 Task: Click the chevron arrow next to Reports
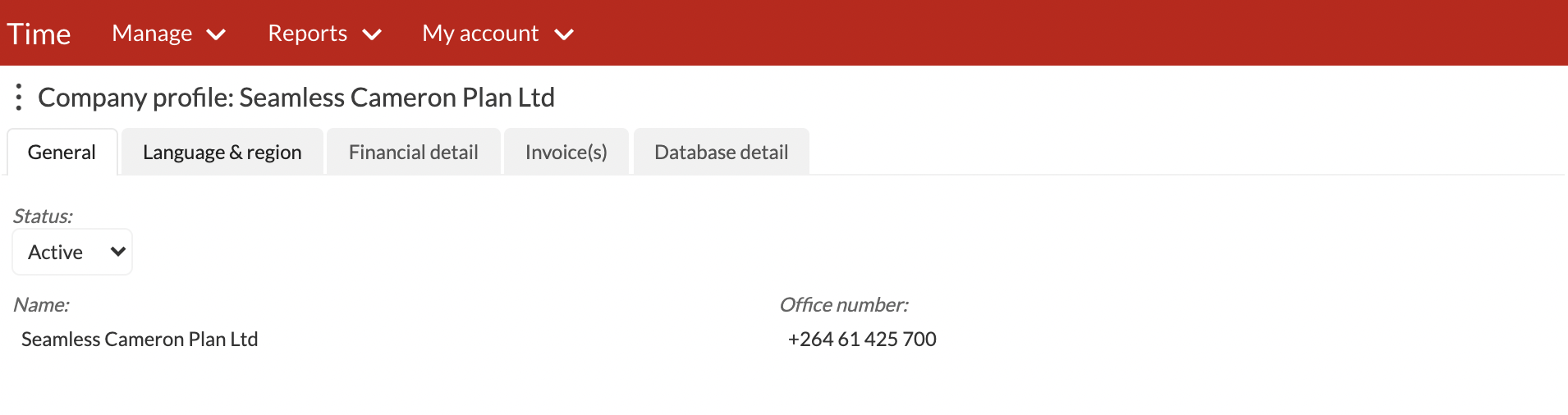[x=372, y=34]
